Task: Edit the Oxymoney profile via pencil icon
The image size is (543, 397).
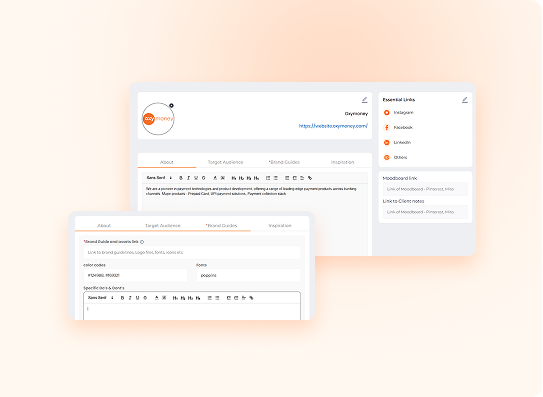Action: [365, 100]
